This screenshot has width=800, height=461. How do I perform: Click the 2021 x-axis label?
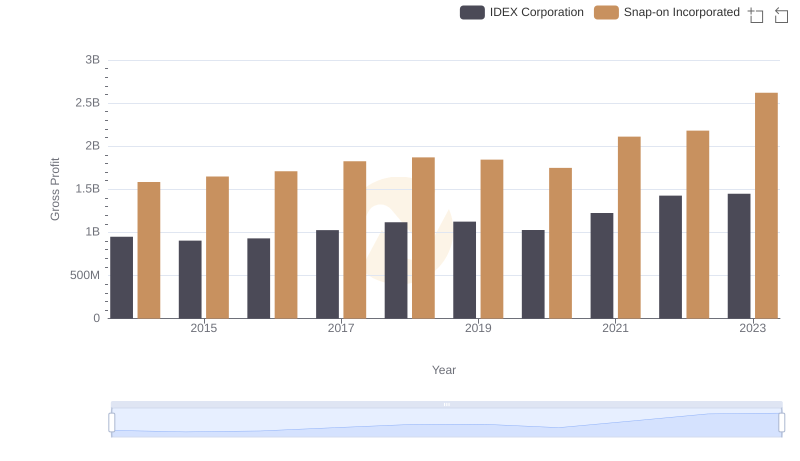[x=615, y=328]
